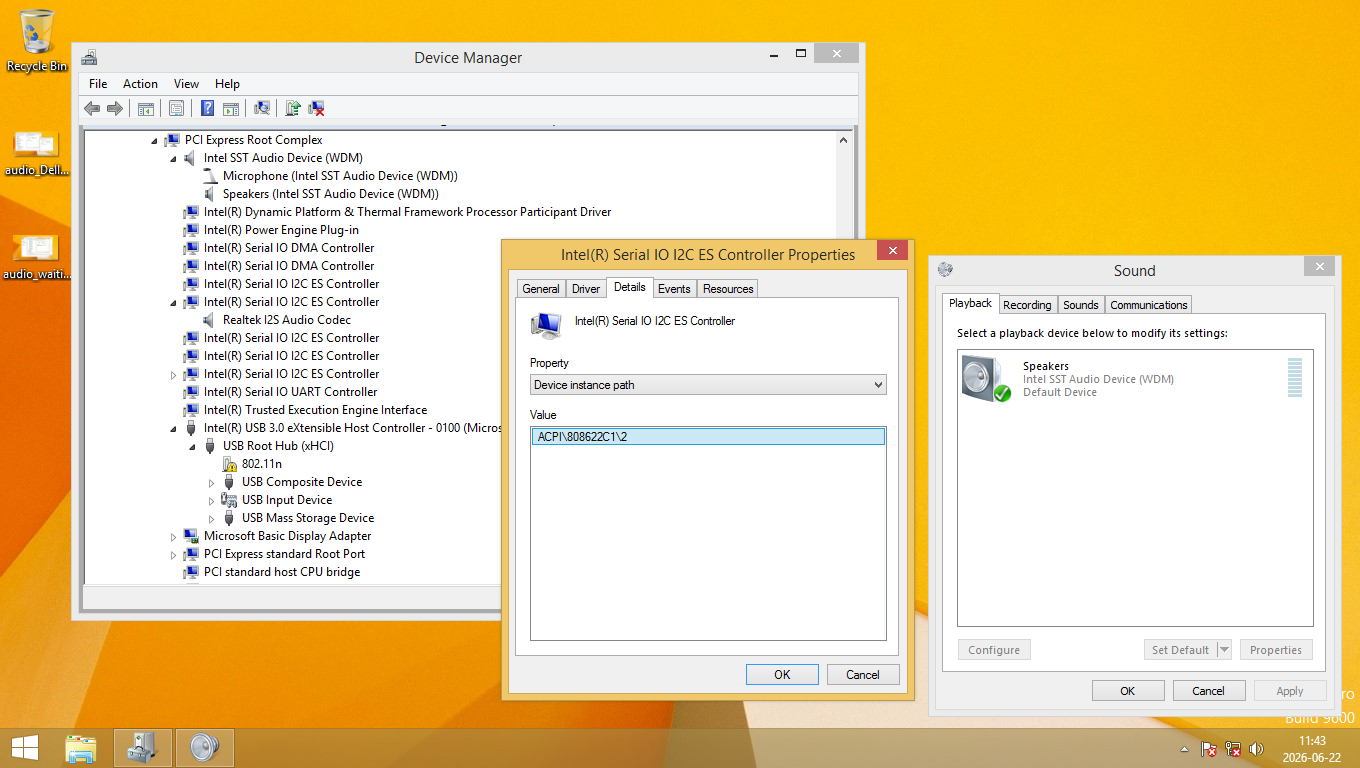Open the Set Default dropdown arrow
The height and width of the screenshot is (768, 1360).
pos(1224,650)
